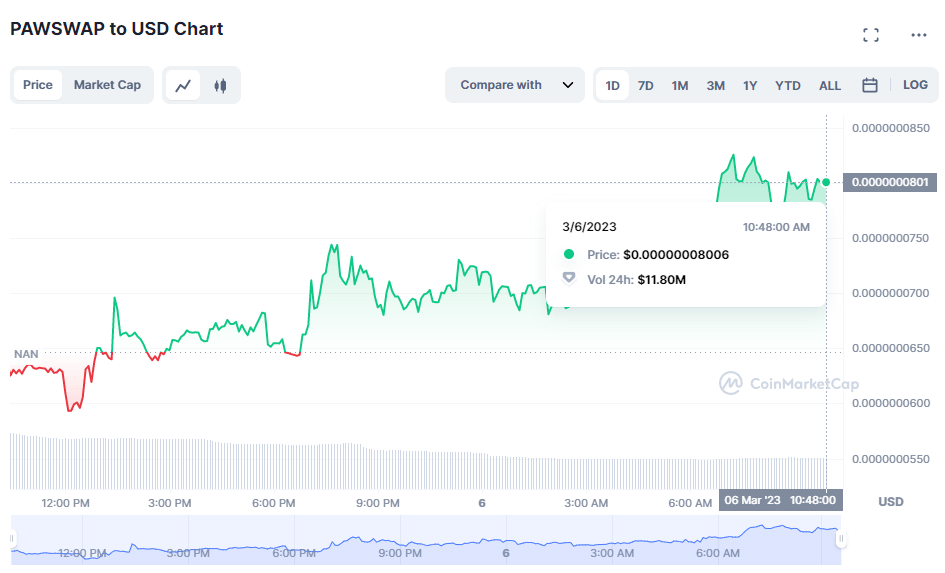Expand the Compare with dropdown
Viewport: 945px width, 573px height.
(515, 85)
